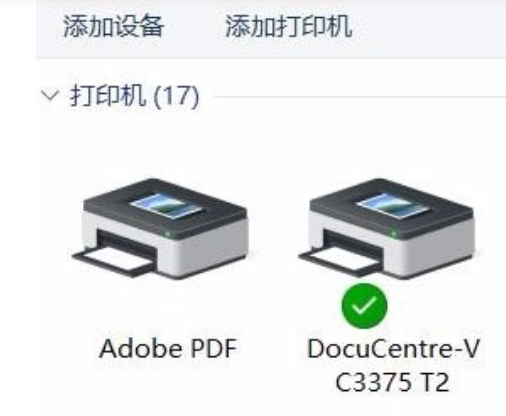This screenshot has height=416, width=506.
Task: Click the empty toolbar area right of 添加打印机
Action: click(x=430, y=28)
